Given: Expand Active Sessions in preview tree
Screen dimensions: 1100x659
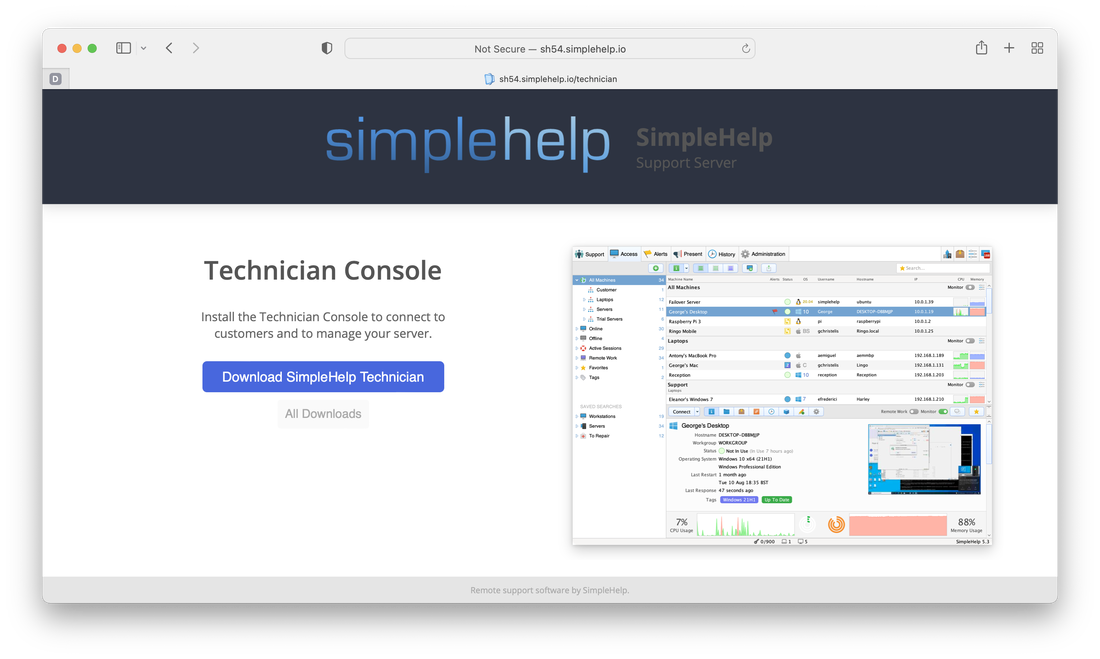Looking at the screenshot, I should pyautogui.click(x=577, y=348).
